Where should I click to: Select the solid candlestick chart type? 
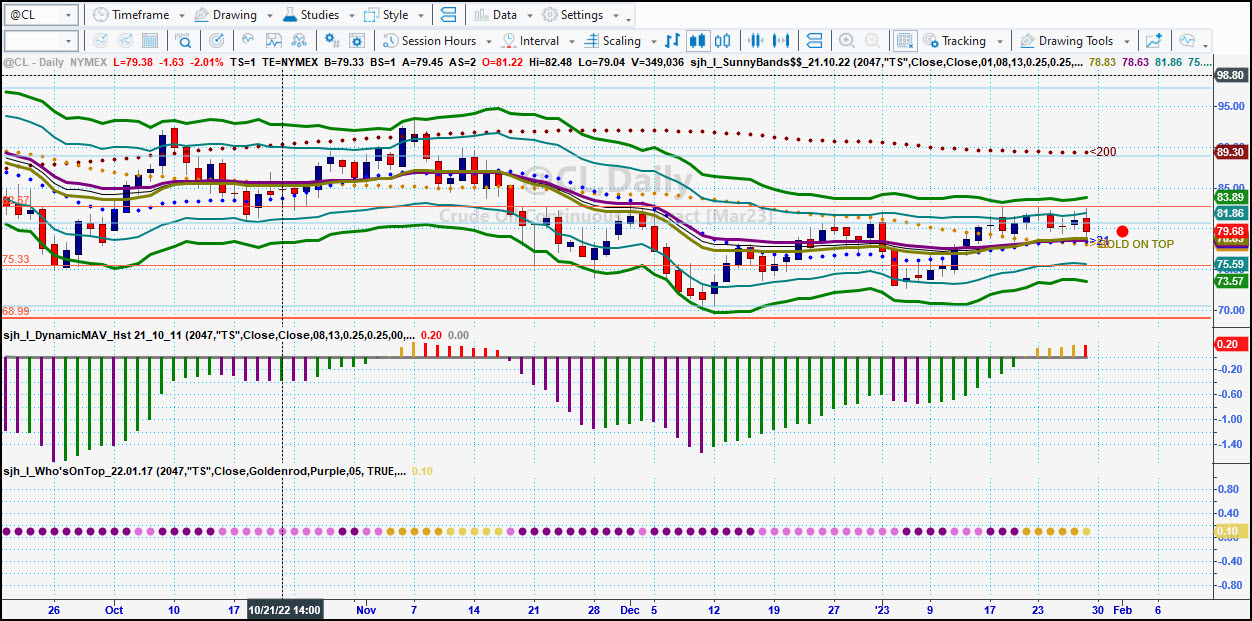pyautogui.click(x=699, y=41)
